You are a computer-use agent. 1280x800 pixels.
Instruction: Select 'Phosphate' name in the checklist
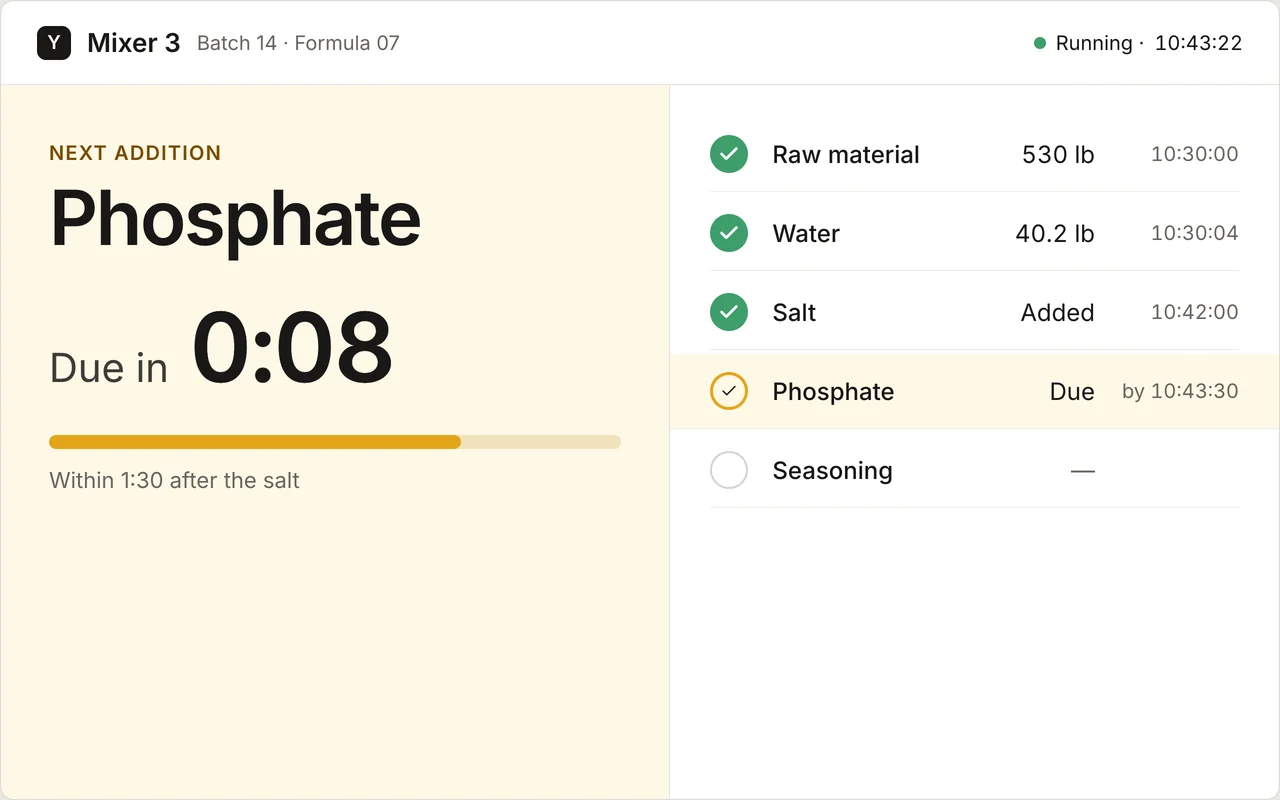833,391
